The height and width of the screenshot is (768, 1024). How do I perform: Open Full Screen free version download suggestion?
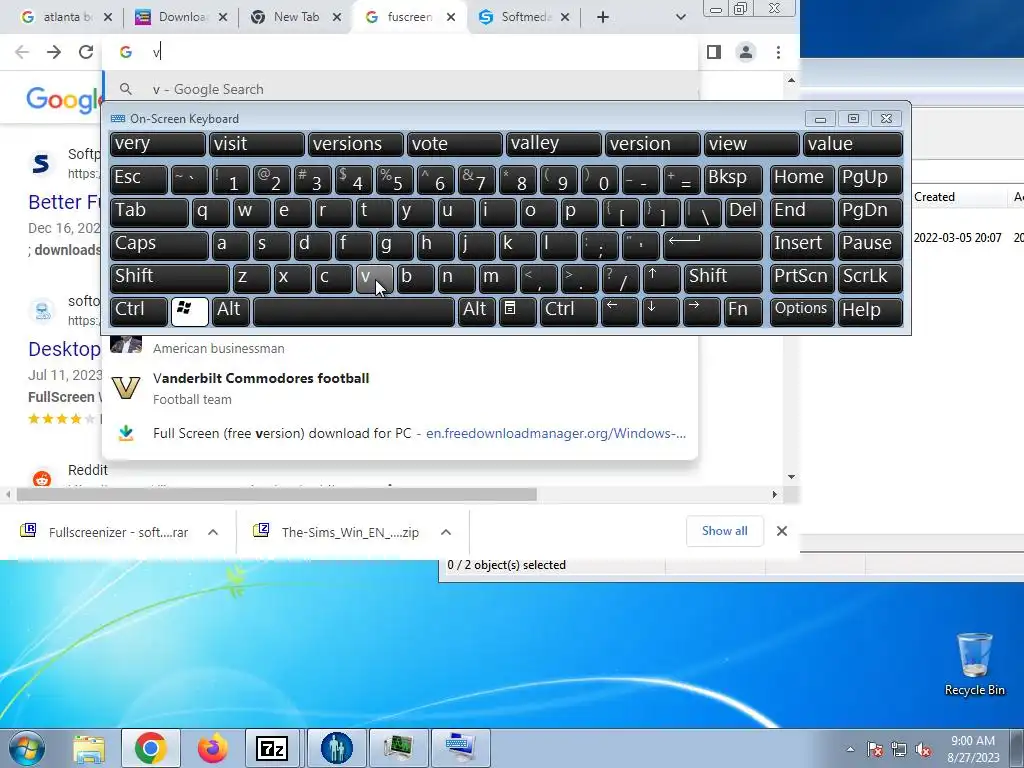[400, 434]
